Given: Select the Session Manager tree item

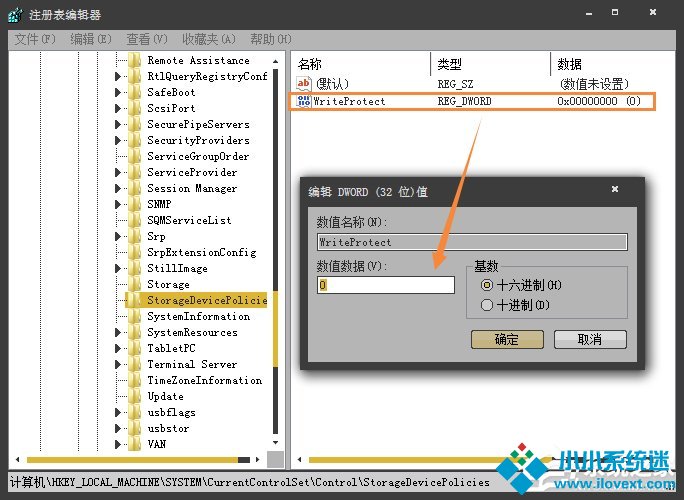Looking at the screenshot, I should [192, 188].
